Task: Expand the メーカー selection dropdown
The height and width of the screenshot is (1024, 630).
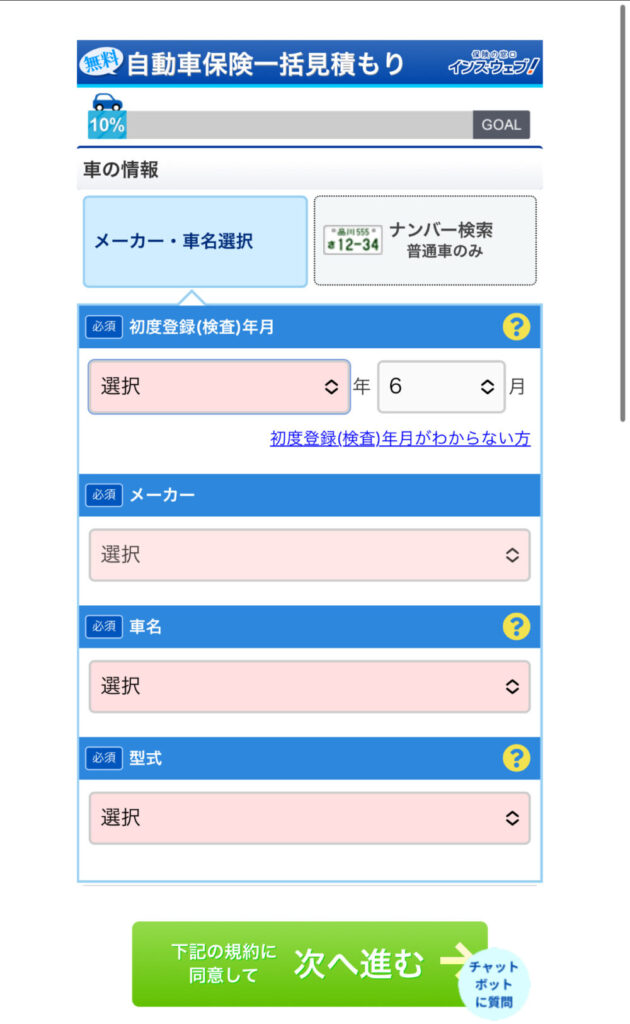Action: tap(309, 555)
